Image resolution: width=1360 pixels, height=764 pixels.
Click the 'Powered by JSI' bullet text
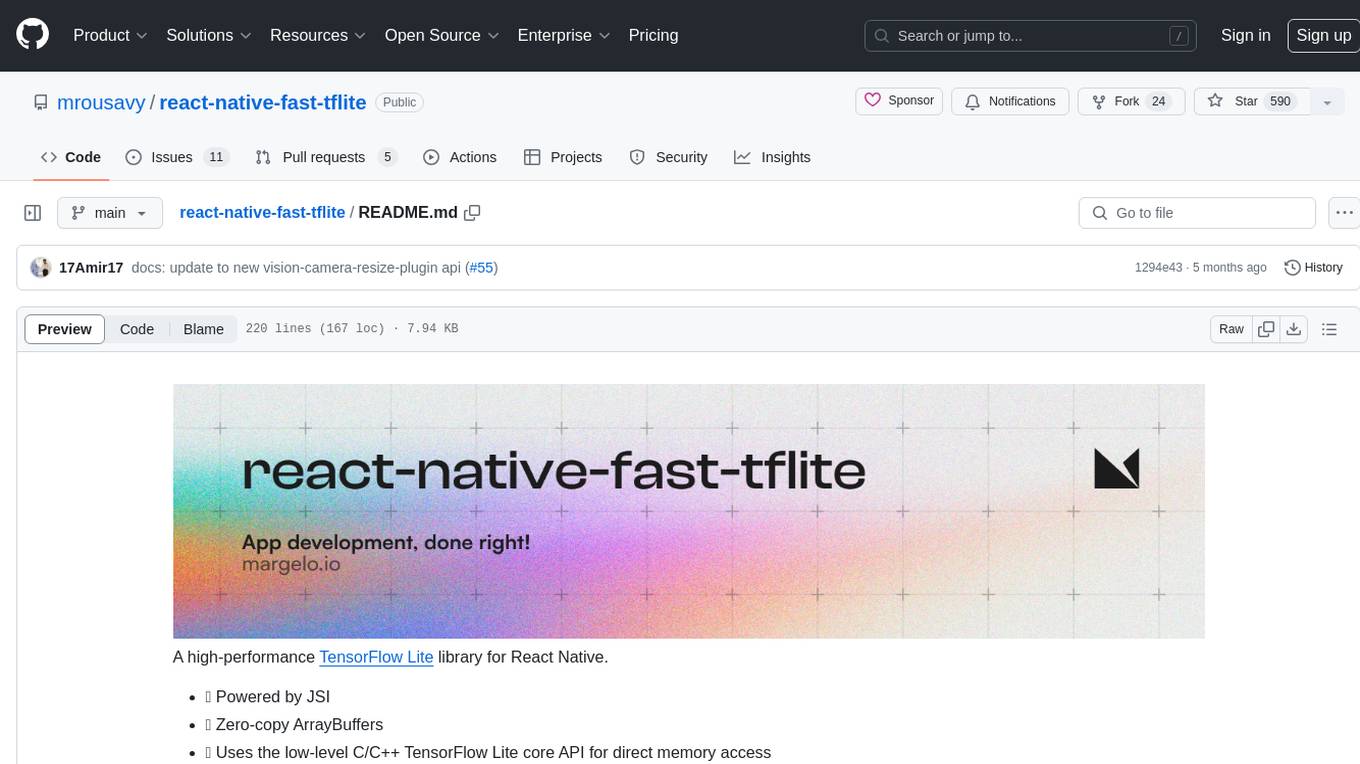pos(273,697)
